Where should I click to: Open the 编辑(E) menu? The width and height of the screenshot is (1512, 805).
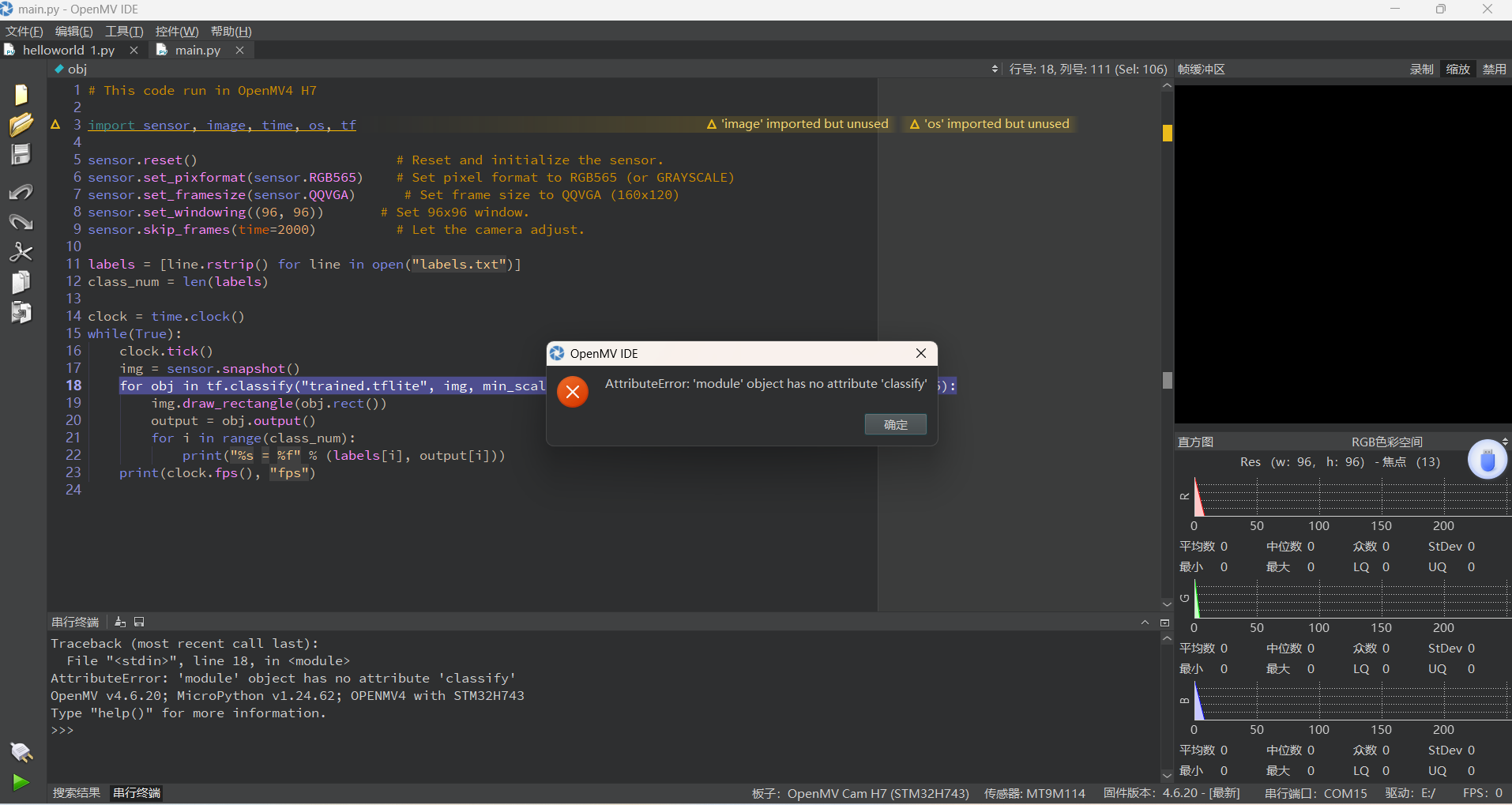pos(73,31)
